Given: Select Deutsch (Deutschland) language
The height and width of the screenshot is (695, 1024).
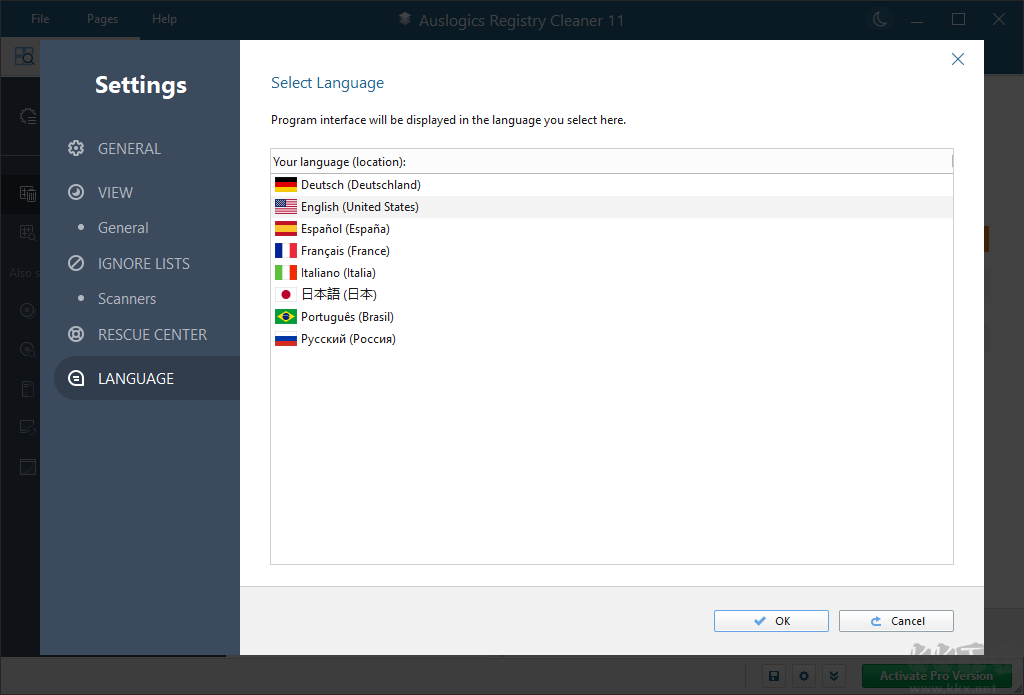Looking at the screenshot, I should point(611,185).
